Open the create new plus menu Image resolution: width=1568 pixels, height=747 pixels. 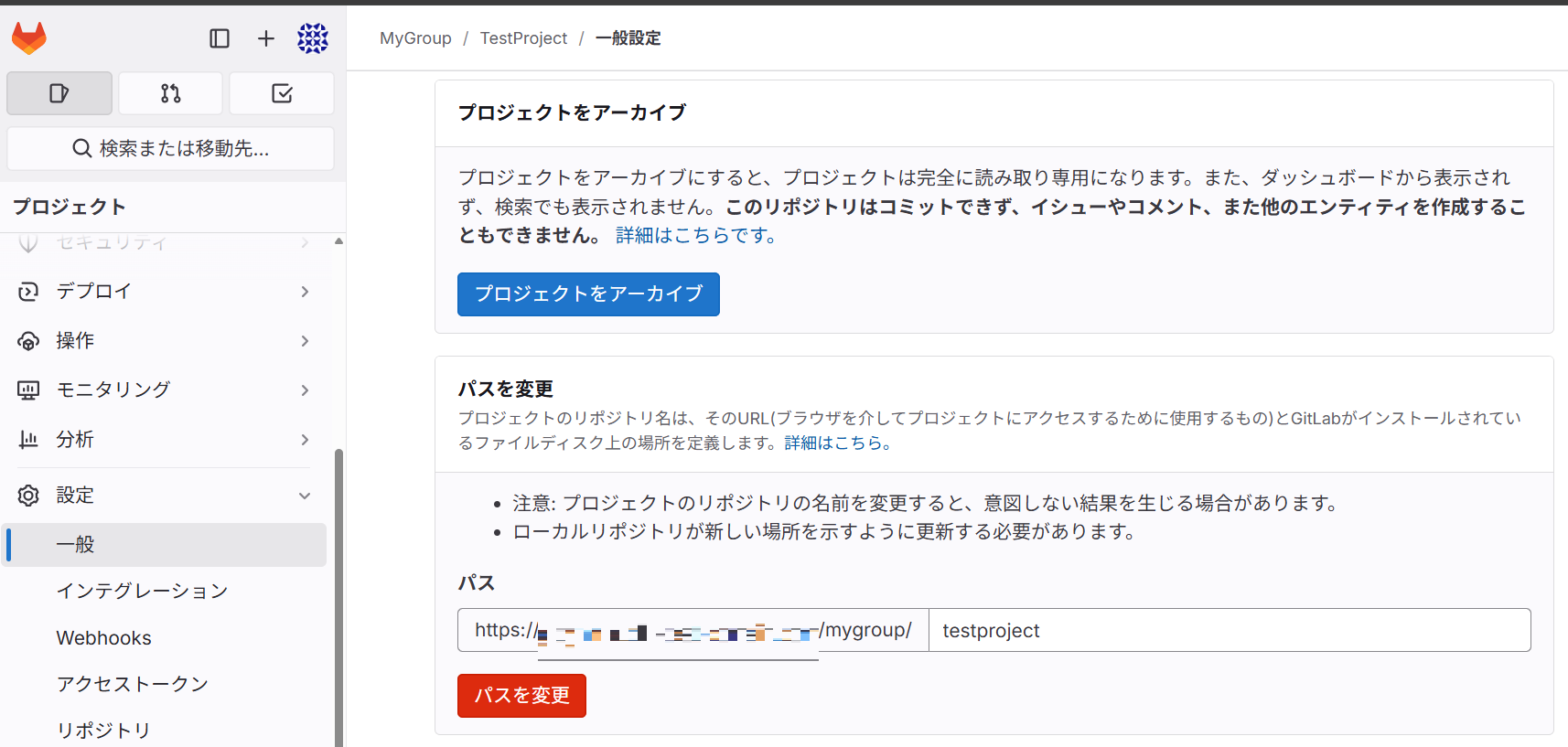pyautogui.click(x=265, y=38)
